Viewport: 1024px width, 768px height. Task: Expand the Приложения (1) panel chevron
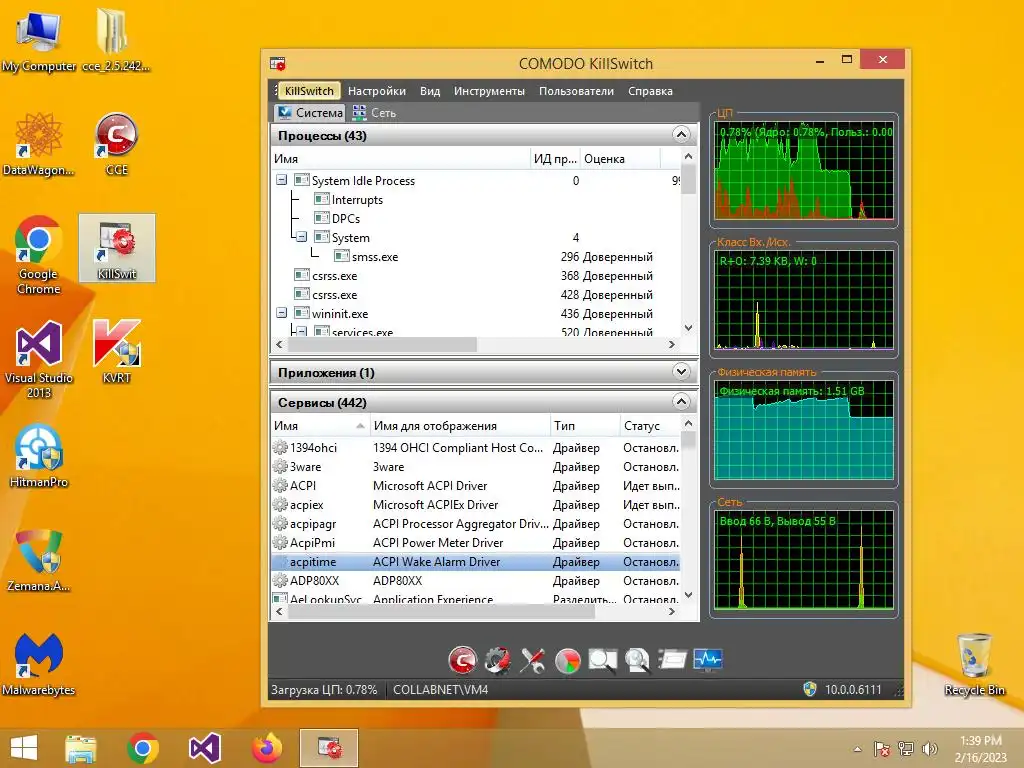[680, 372]
